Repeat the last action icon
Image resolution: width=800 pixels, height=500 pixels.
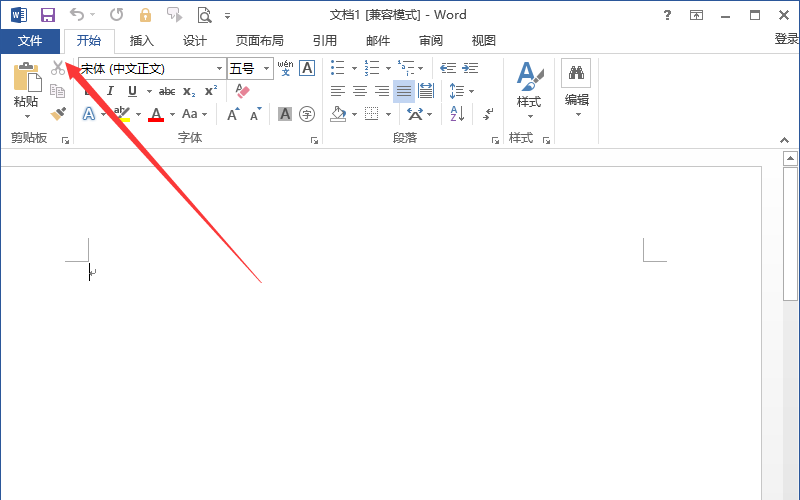coord(117,15)
